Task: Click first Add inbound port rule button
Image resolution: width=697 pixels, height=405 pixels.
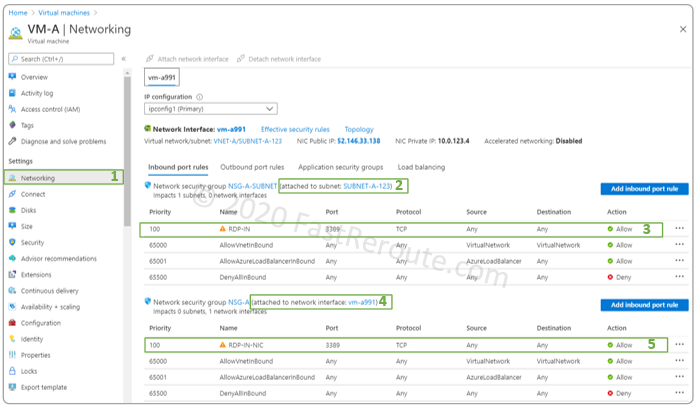Action: 645,189
